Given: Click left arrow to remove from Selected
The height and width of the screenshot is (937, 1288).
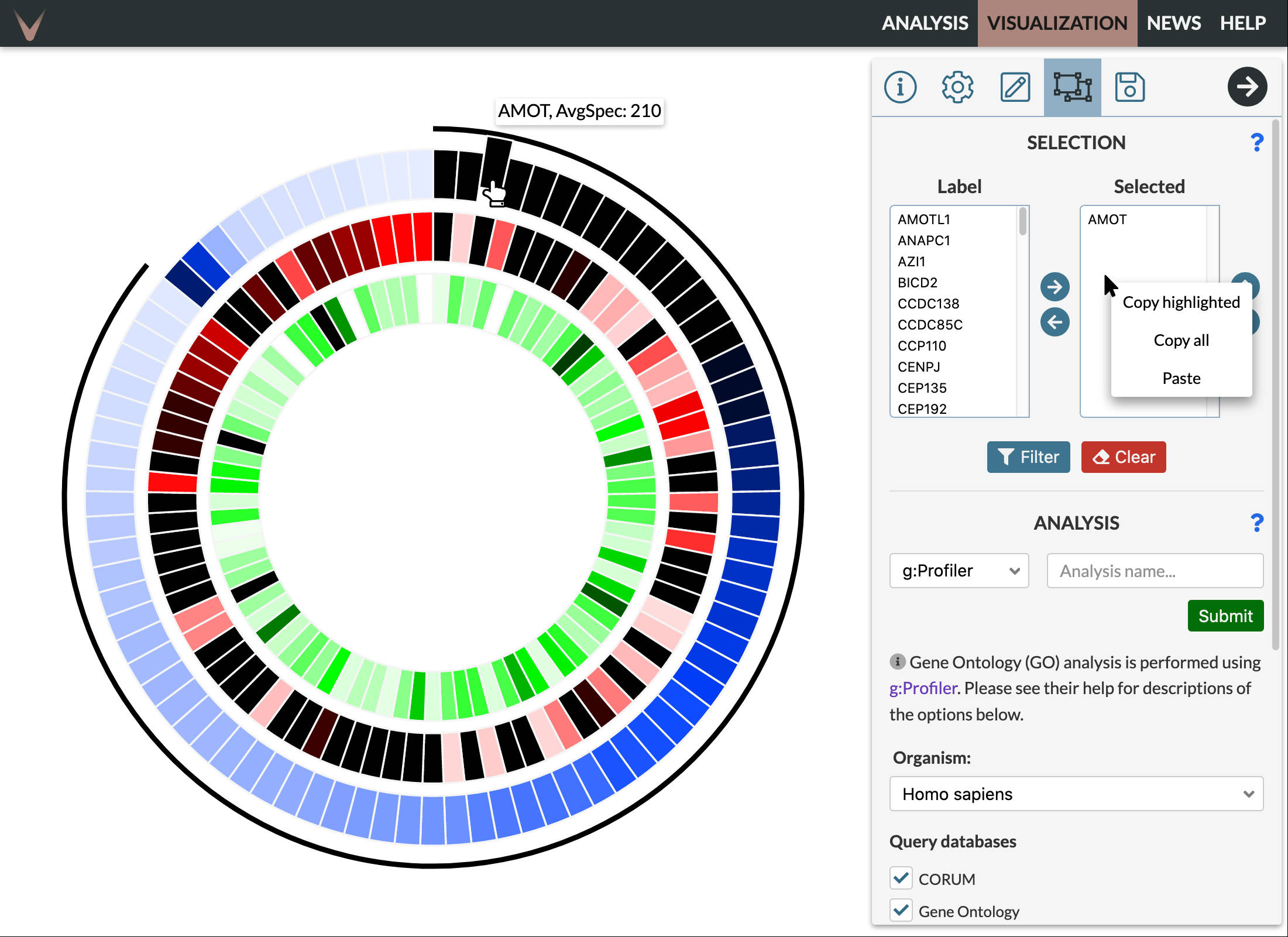Looking at the screenshot, I should point(1055,322).
